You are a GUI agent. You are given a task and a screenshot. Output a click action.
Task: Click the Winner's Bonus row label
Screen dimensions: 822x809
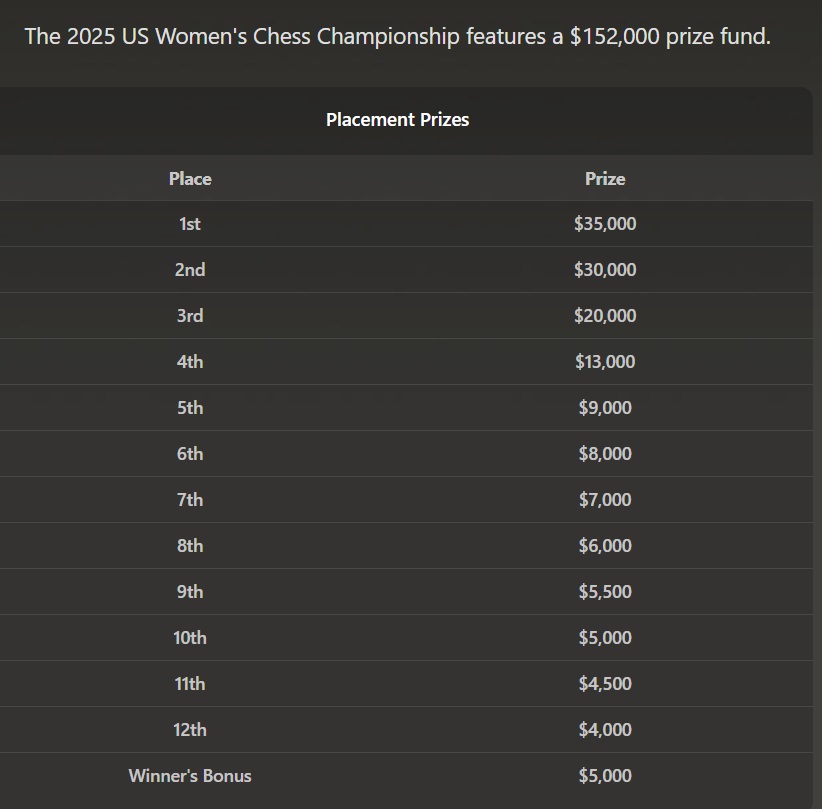(x=190, y=776)
